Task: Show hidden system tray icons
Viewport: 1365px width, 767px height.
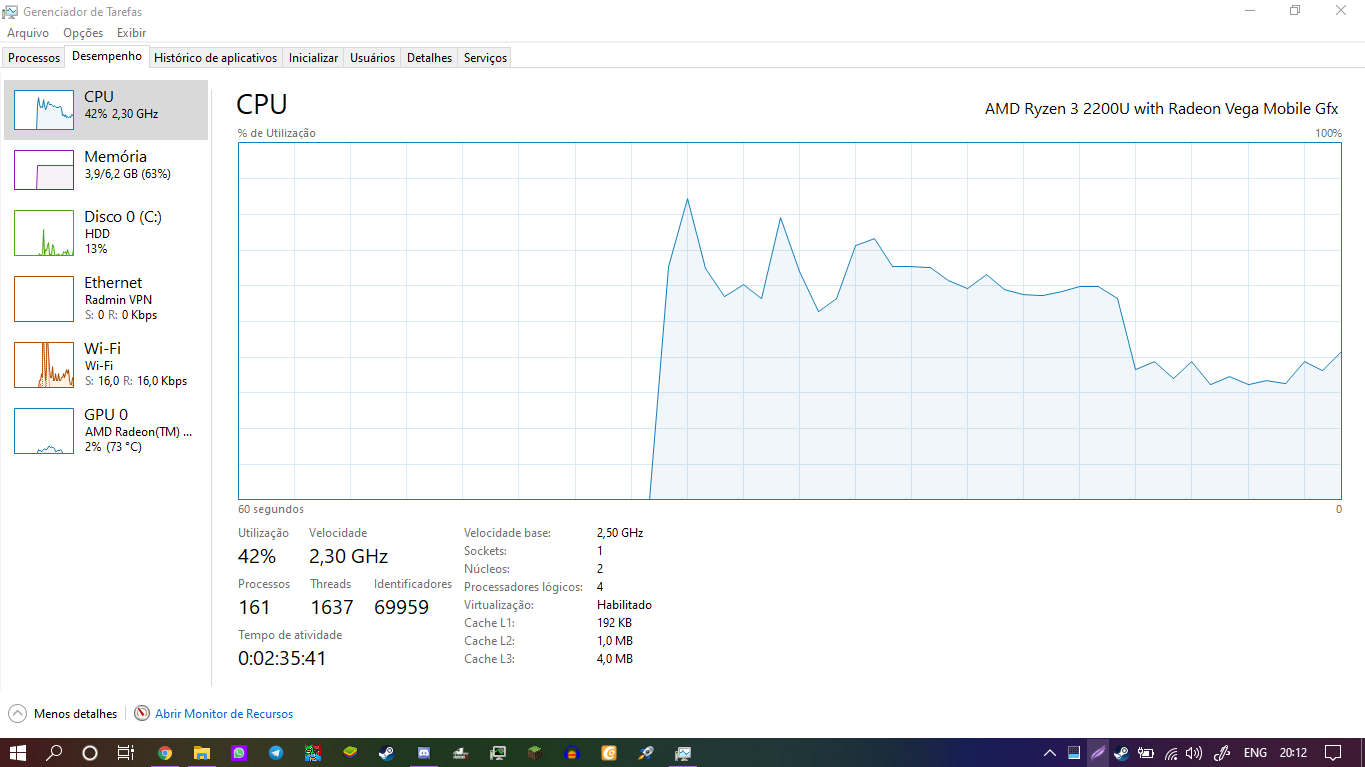Action: click(x=1049, y=752)
